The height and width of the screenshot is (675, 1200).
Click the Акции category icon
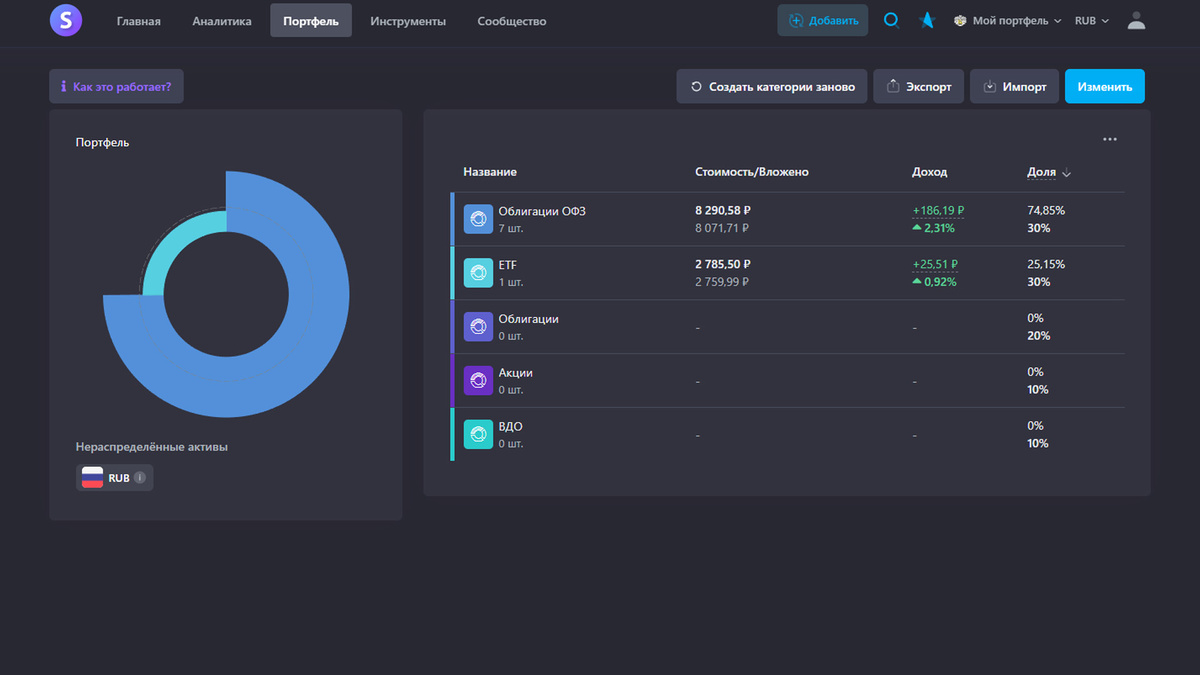point(478,380)
